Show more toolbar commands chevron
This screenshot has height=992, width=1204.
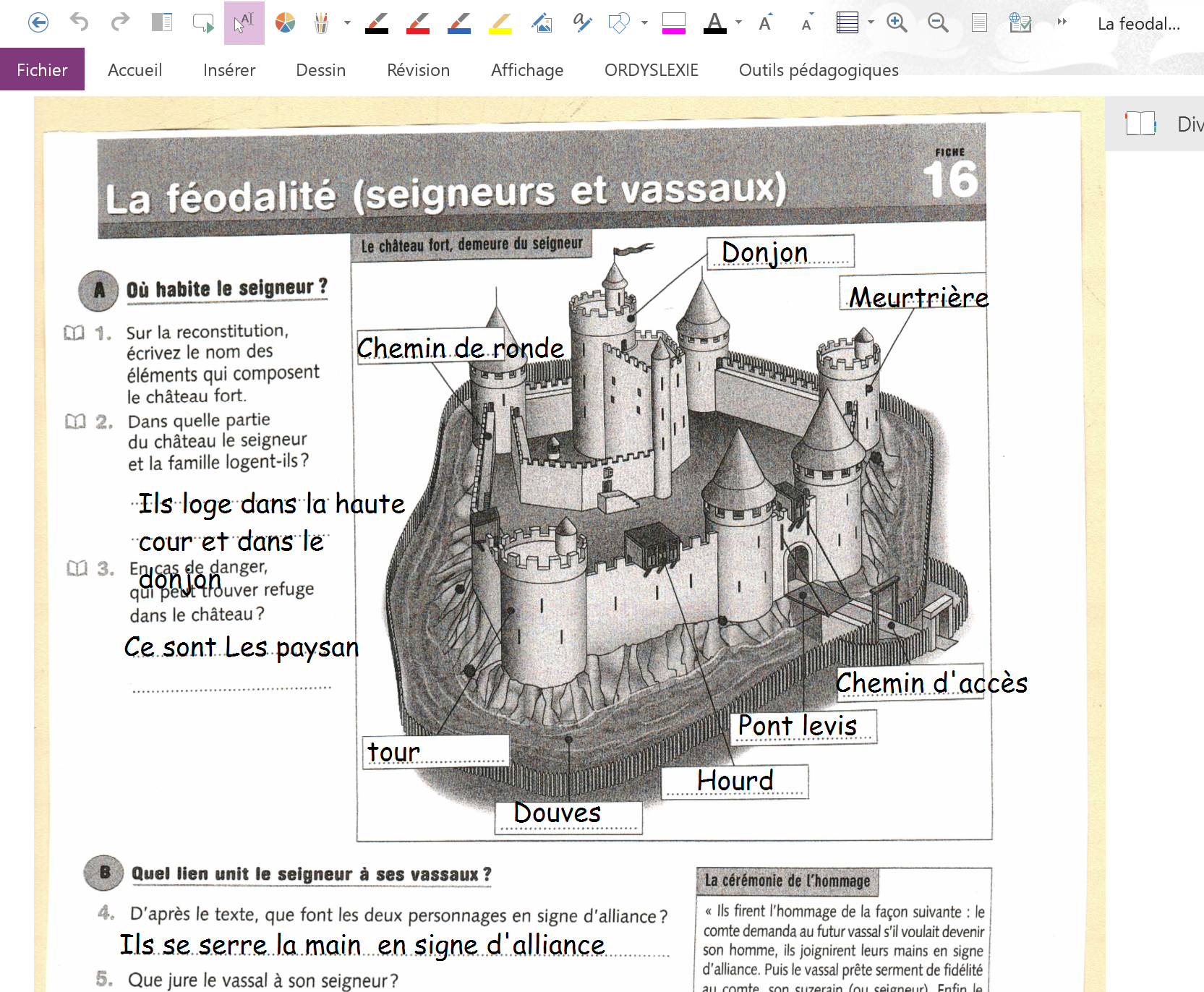click(1062, 22)
